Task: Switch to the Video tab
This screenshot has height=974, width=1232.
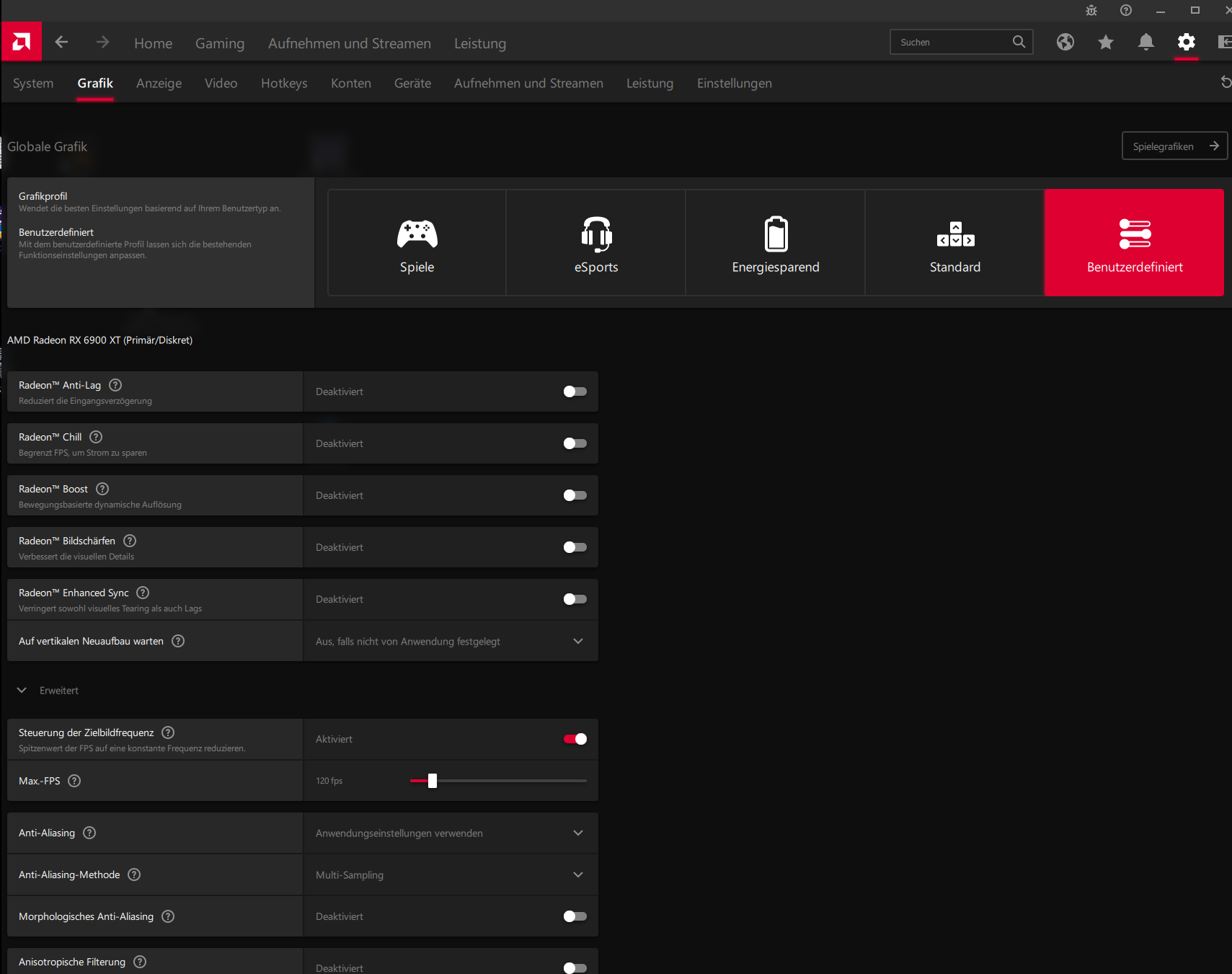Action: coord(221,83)
